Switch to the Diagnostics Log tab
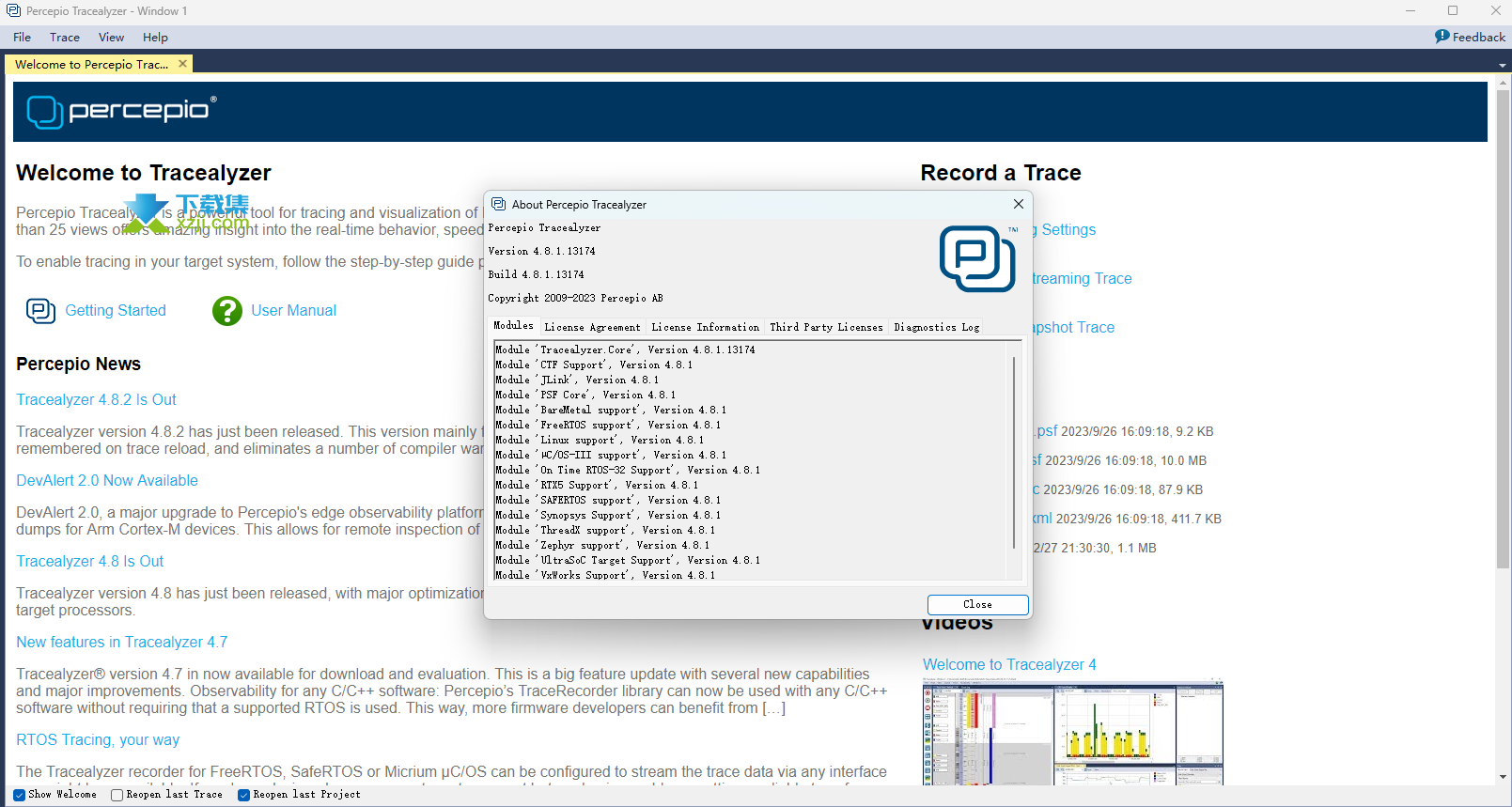Viewport: 1512px width, 807px height. pyautogui.click(x=936, y=327)
